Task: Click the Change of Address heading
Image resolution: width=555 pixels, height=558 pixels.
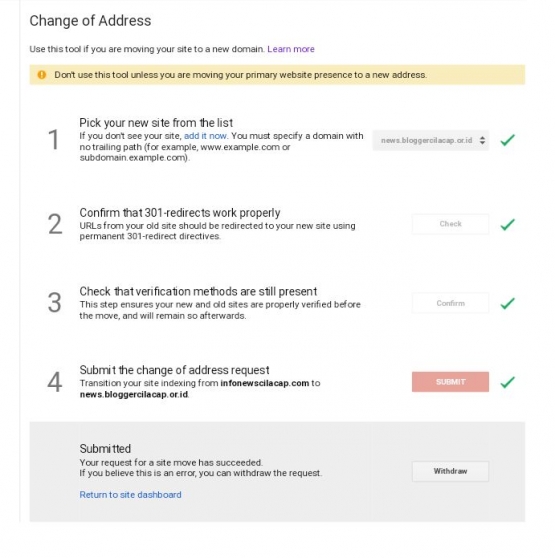Action: [90, 21]
